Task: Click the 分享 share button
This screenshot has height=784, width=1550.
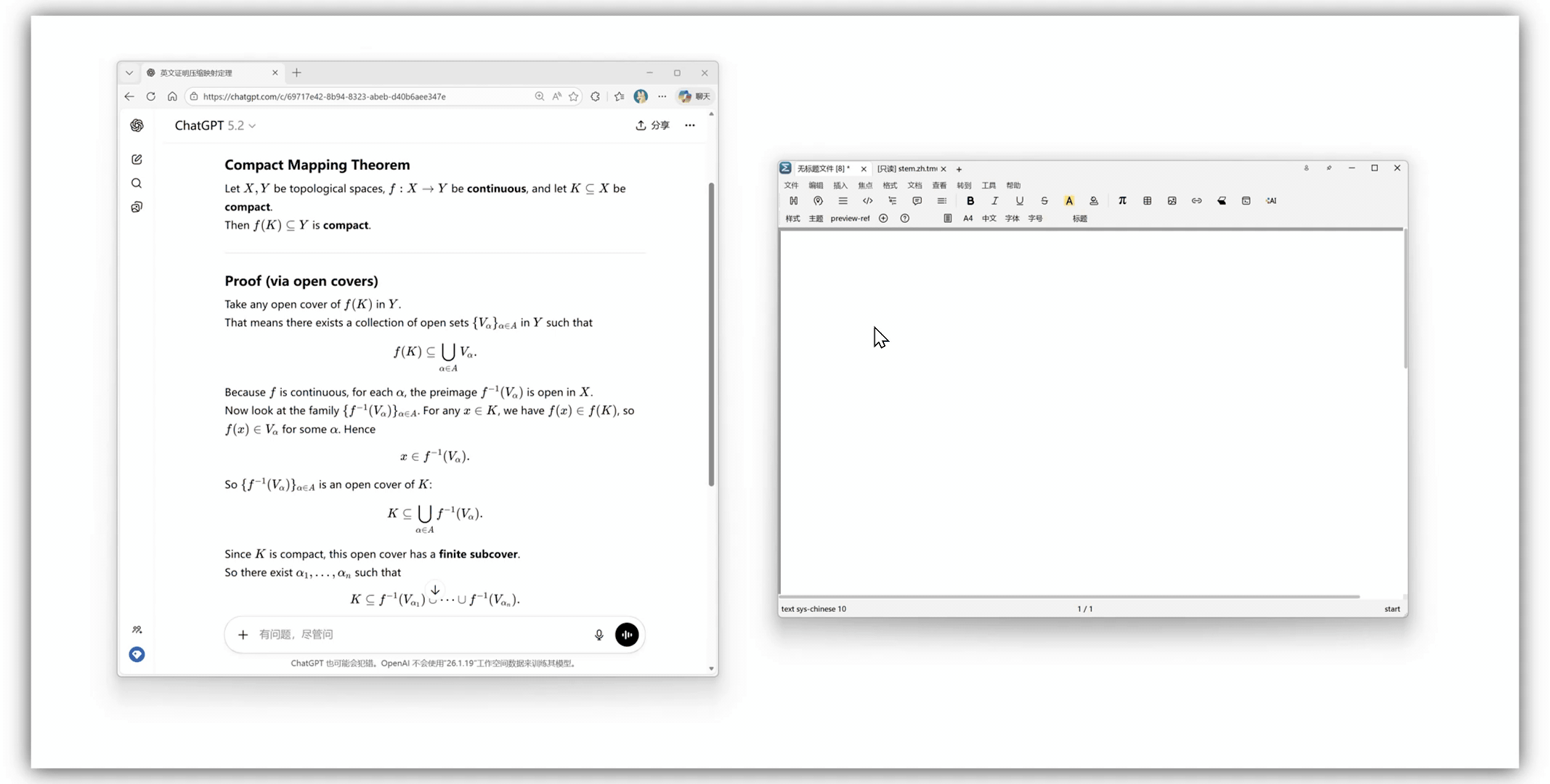Action: pos(652,126)
